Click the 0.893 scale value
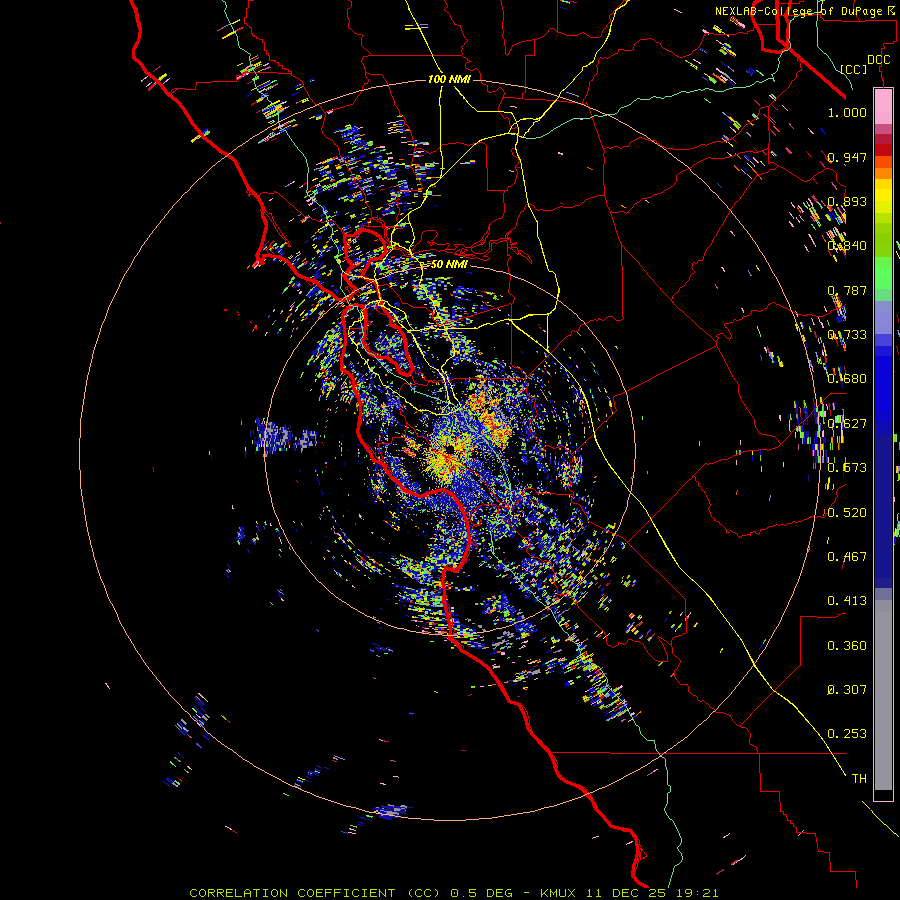Viewport: 900px width, 900px height. point(847,201)
